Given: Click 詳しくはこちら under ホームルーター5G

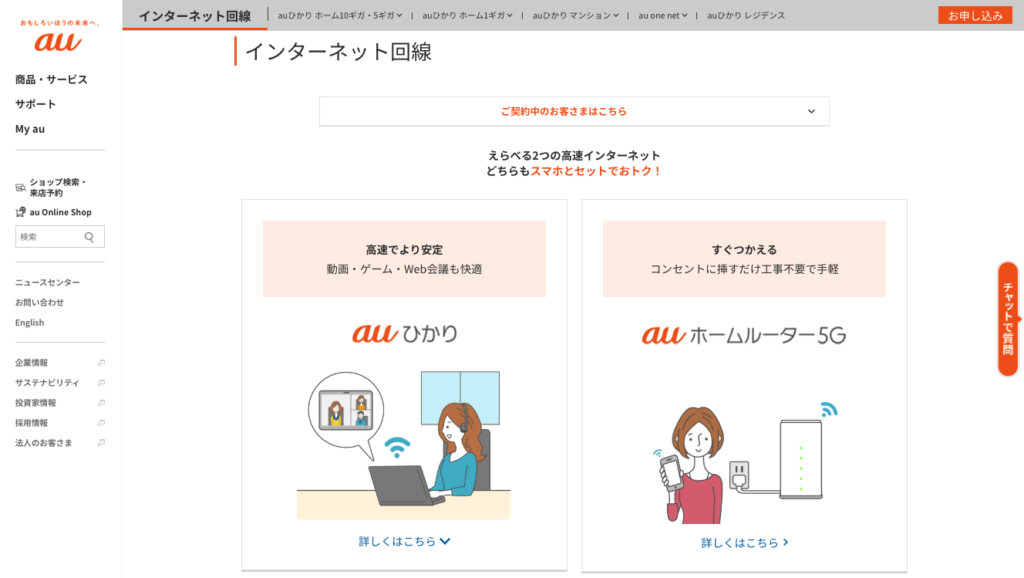Looking at the screenshot, I should 744,543.
